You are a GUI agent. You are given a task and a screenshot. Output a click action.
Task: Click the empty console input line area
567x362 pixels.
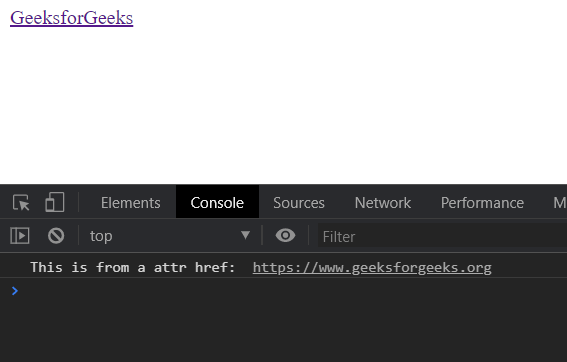coord(289,291)
